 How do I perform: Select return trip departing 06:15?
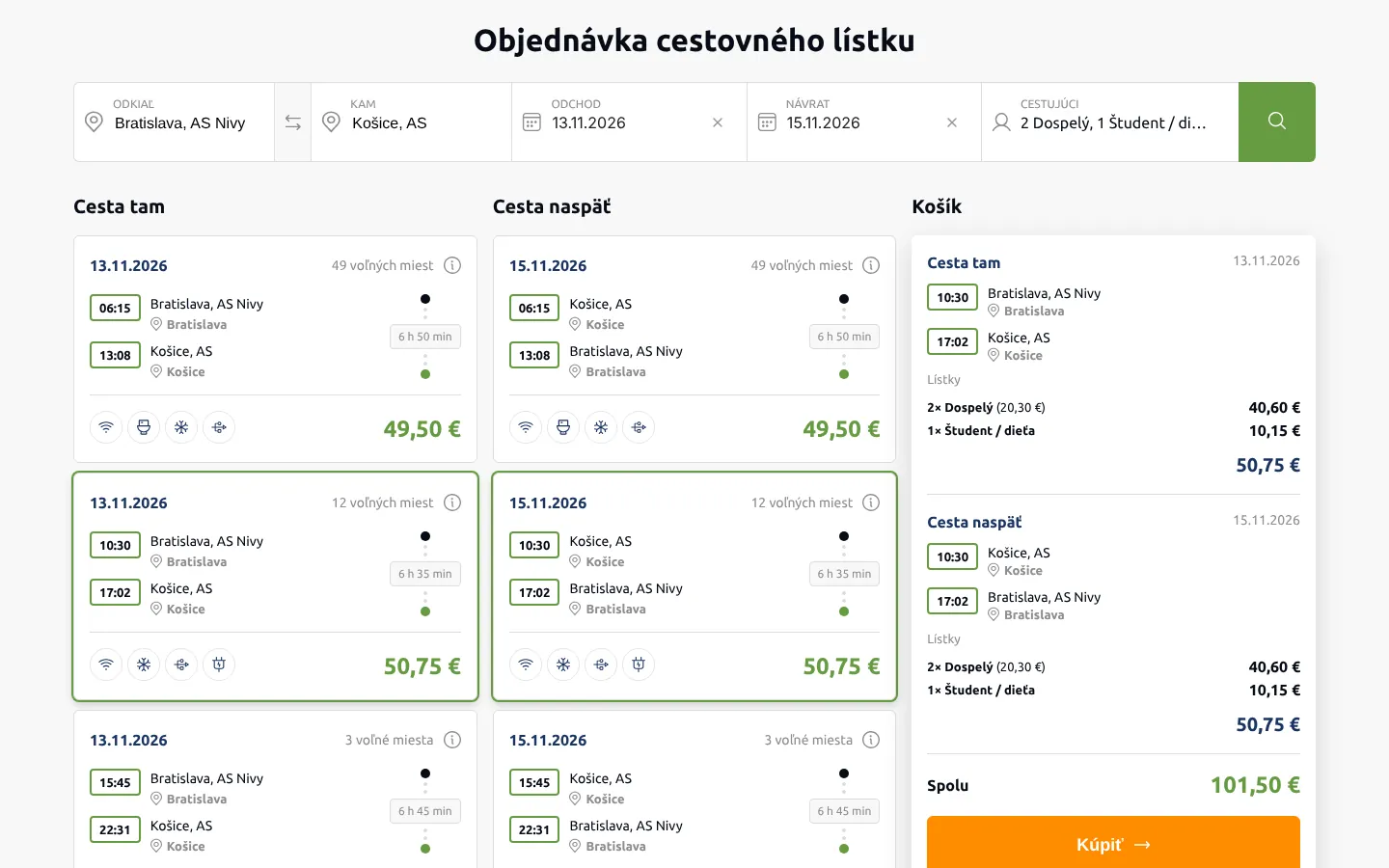tap(694, 349)
